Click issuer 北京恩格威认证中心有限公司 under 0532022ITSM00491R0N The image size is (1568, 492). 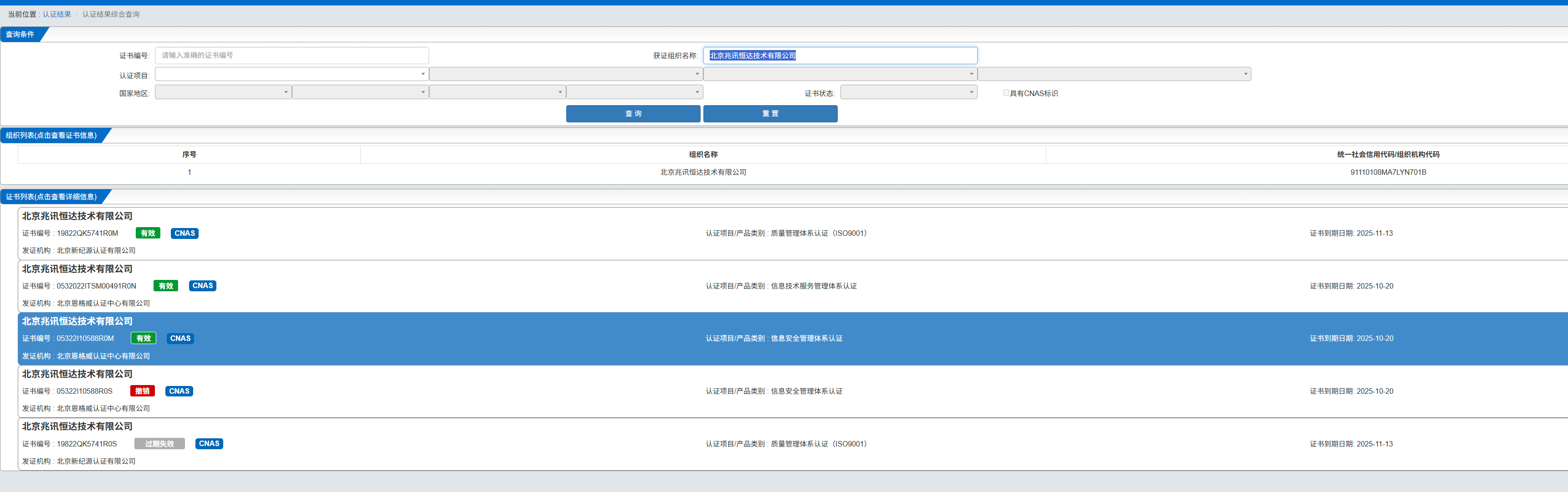pos(103,303)
